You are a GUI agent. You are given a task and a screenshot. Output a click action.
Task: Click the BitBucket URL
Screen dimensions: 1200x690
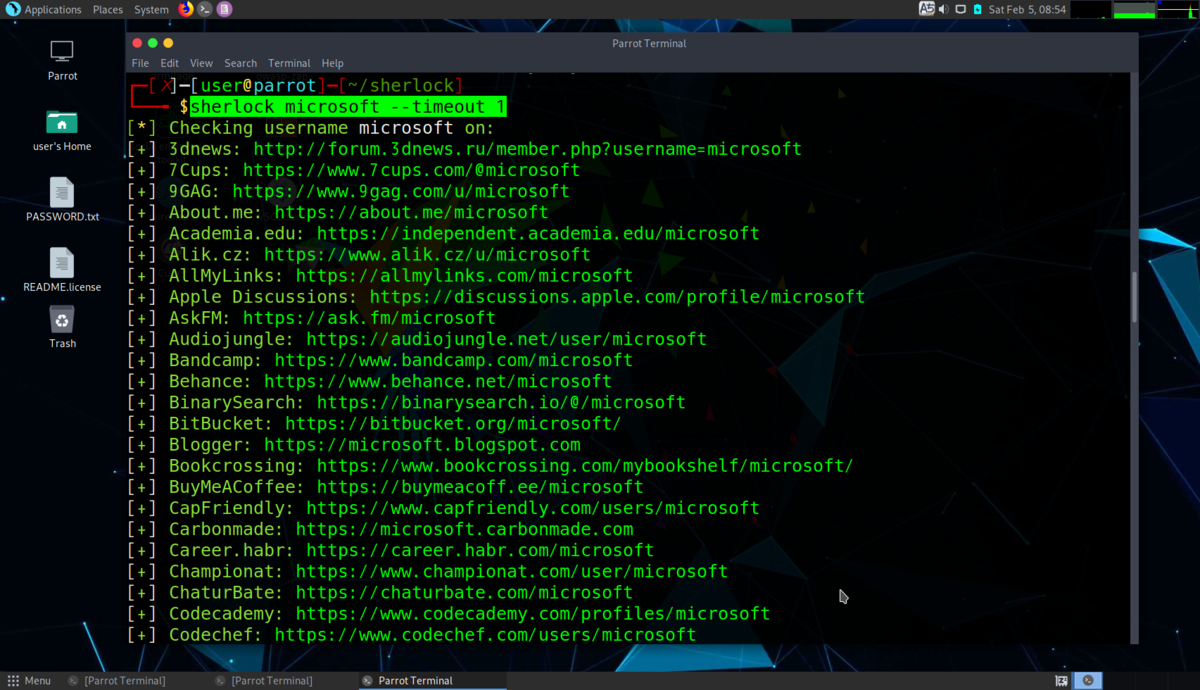pyautogui.click(x=453, y=423)
